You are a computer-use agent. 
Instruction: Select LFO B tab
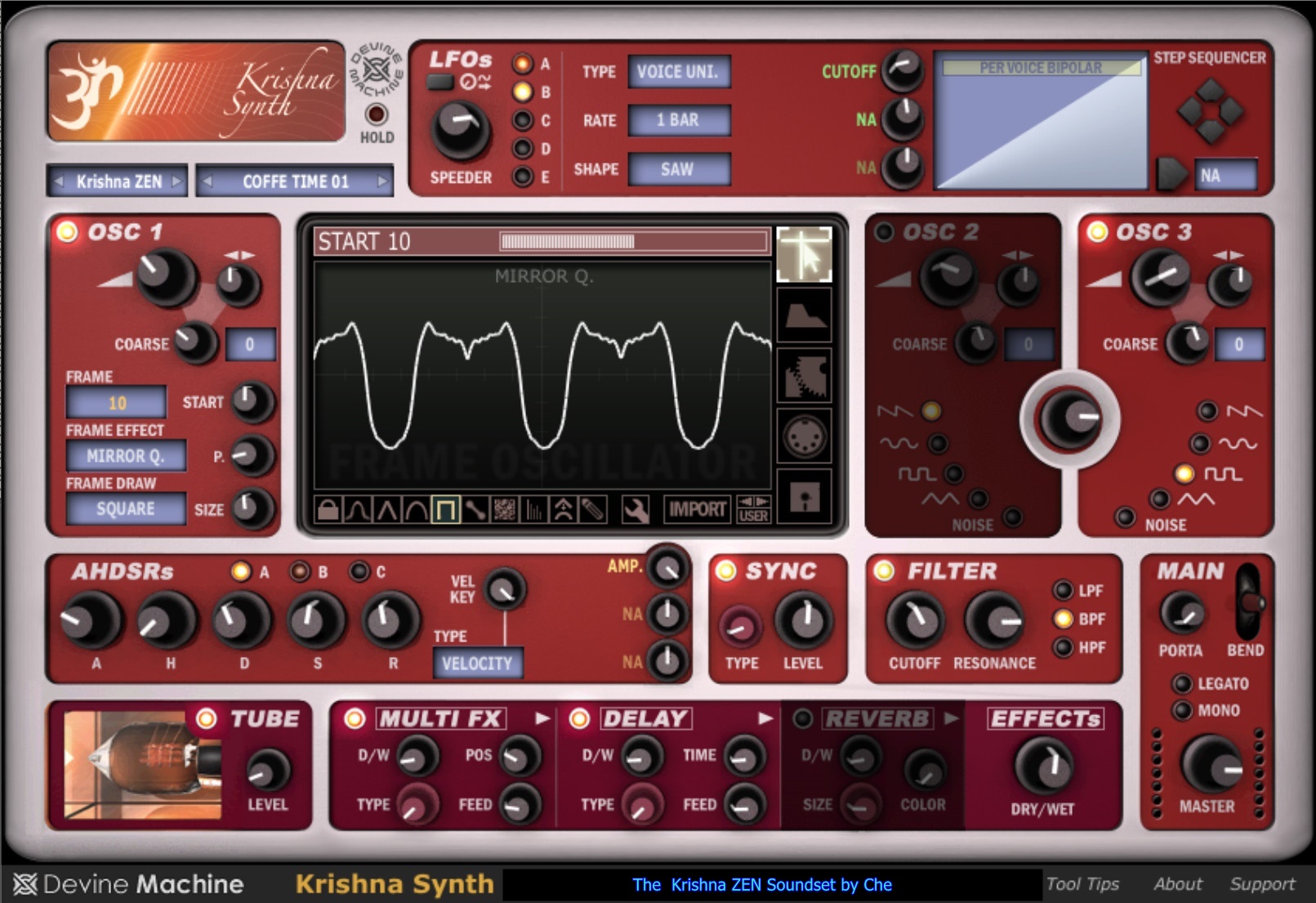tap(523, 92)
